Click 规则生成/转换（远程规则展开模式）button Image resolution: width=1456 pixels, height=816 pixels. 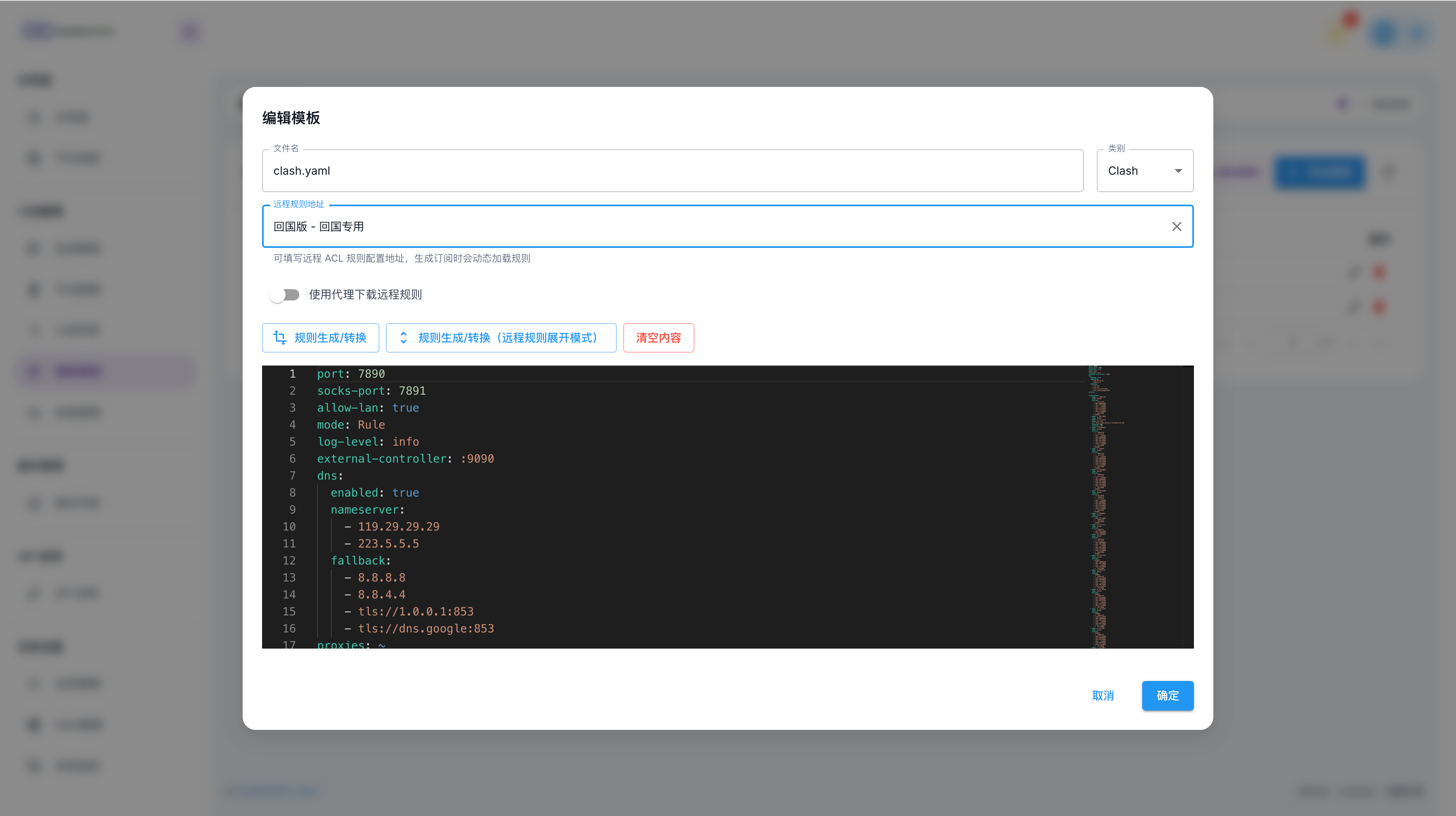click(x=501, y=338)
